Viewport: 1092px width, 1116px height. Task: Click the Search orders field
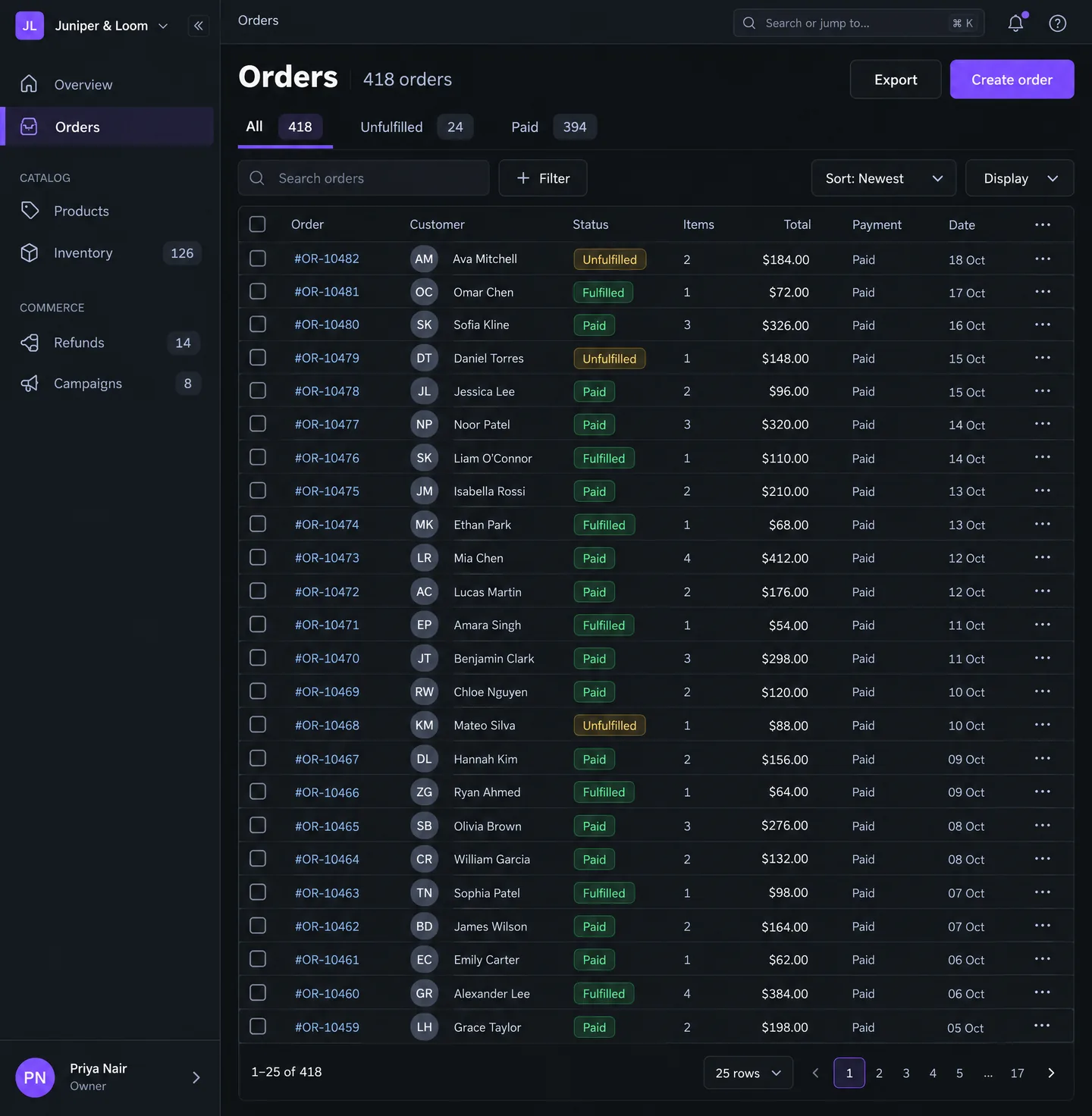tap(363, 178)
